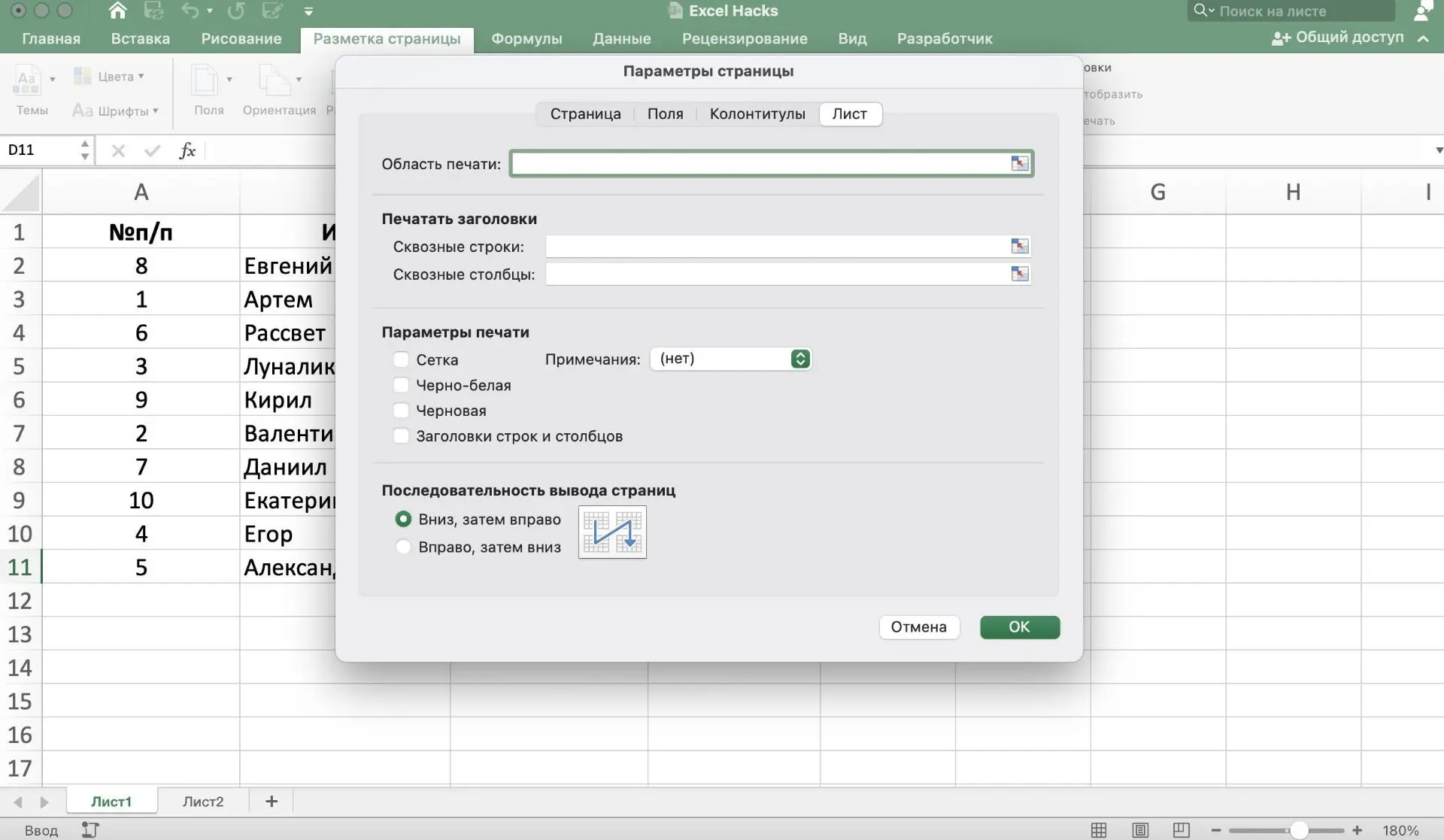Open the Примечания dropdown
Image resolution: width=1444 pixels, height=840 pixels.
(x=730, y=359)
